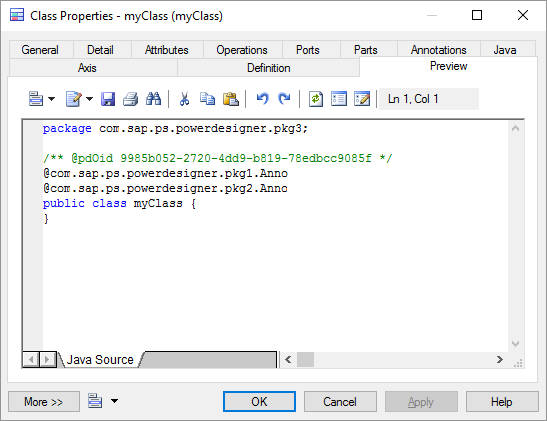Copy selection using the Copy icon
Viewport: 547px width, 421px height.
[x=208, y=99]
